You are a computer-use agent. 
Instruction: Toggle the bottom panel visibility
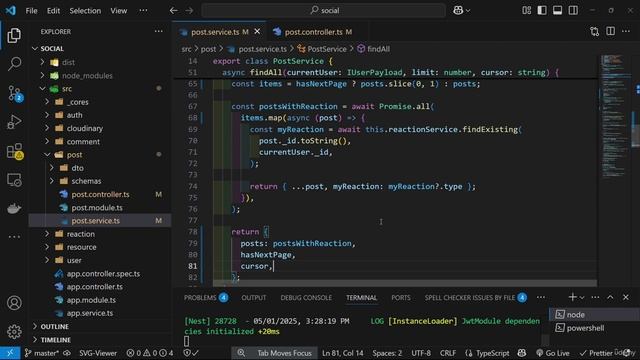click(558, 11)
